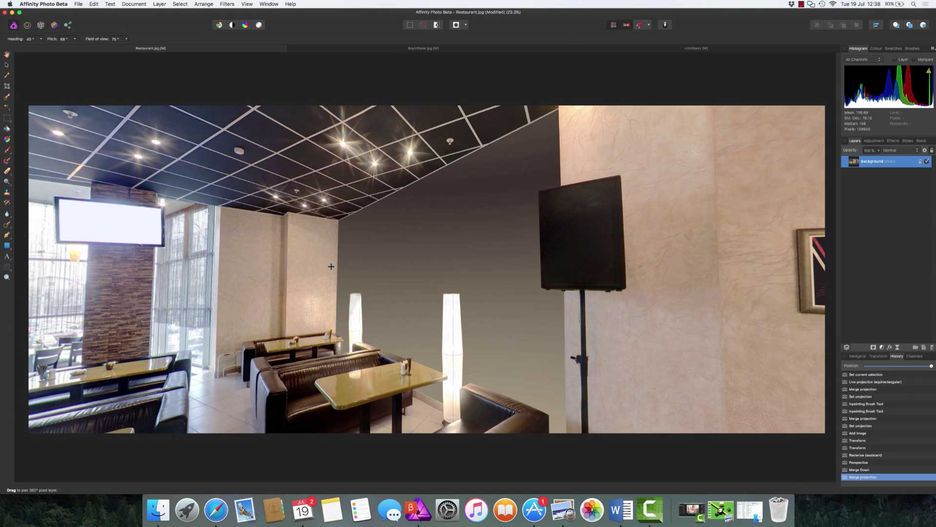Switch to the Effects tab
936x527 pixels.
pos(892,141)
